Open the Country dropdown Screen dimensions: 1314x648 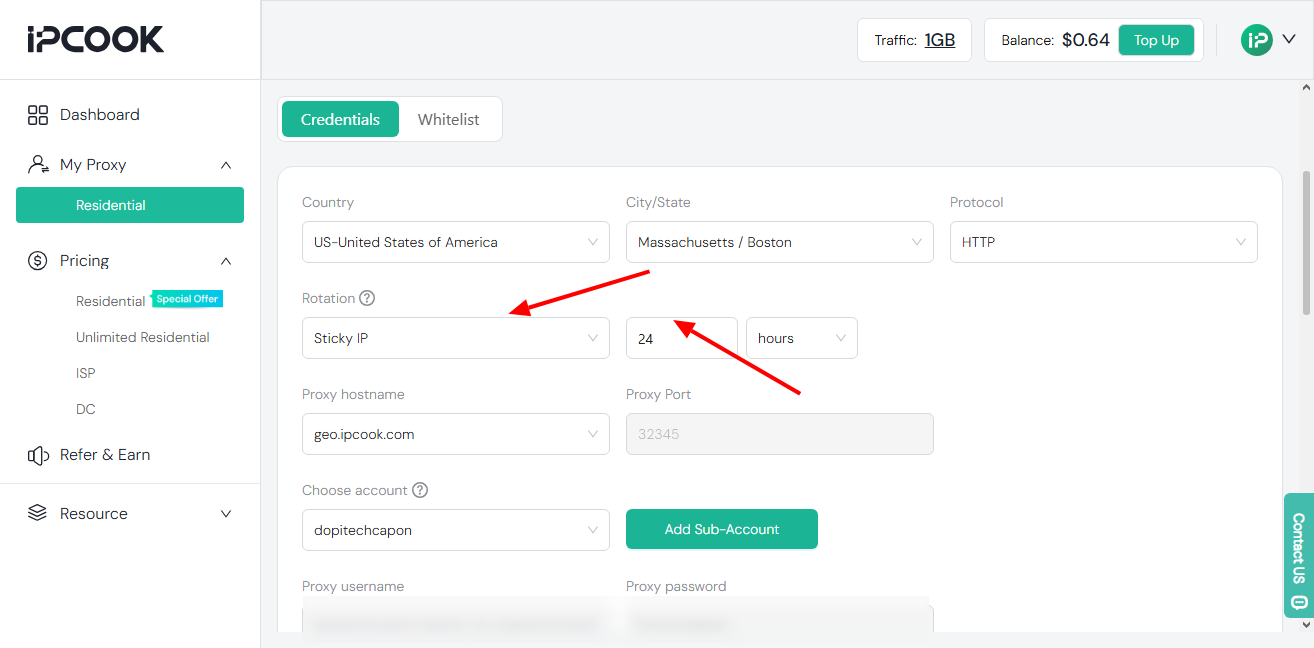(x=456, y=242)
